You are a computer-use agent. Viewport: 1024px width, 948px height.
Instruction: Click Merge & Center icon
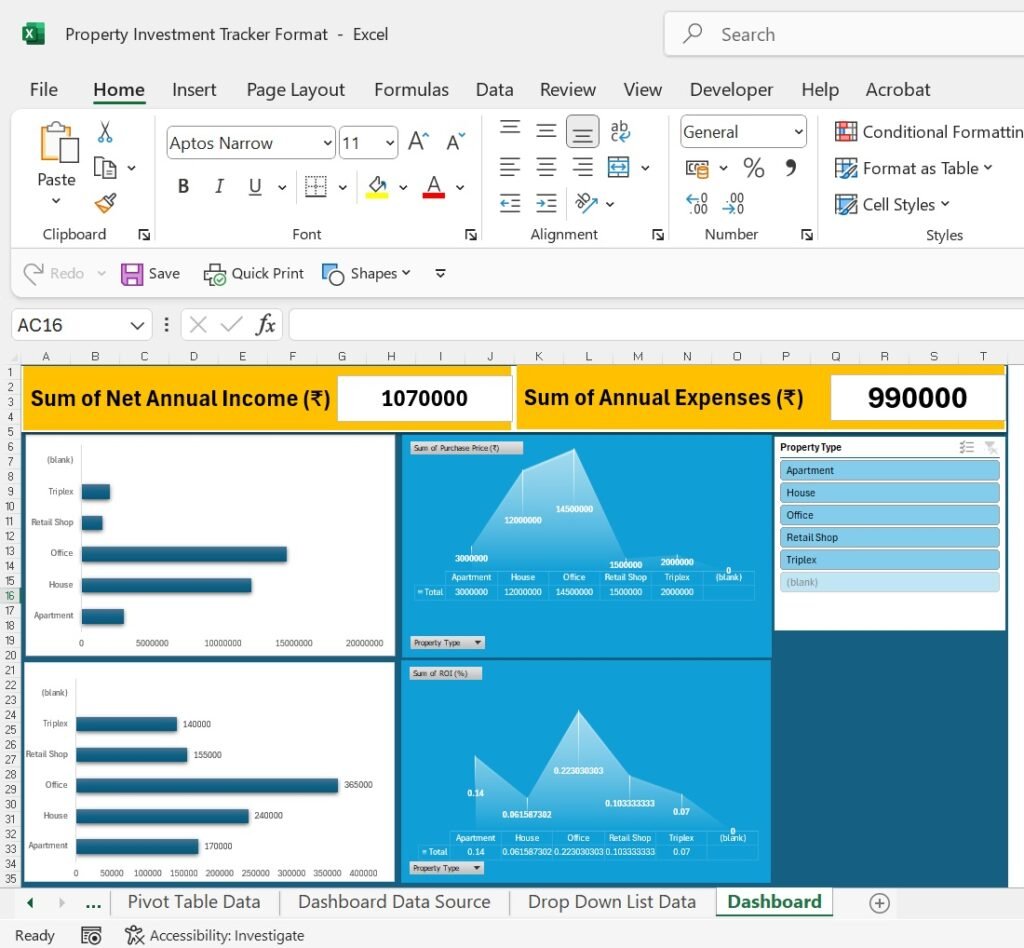click(618, 168)
